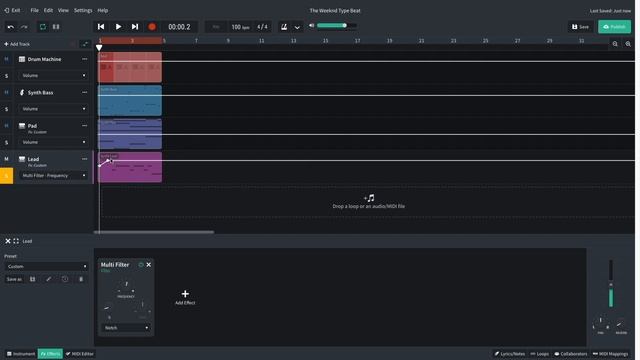Redo the last undone action
This screenshot has height=360, width=640.
pos(24,27)
